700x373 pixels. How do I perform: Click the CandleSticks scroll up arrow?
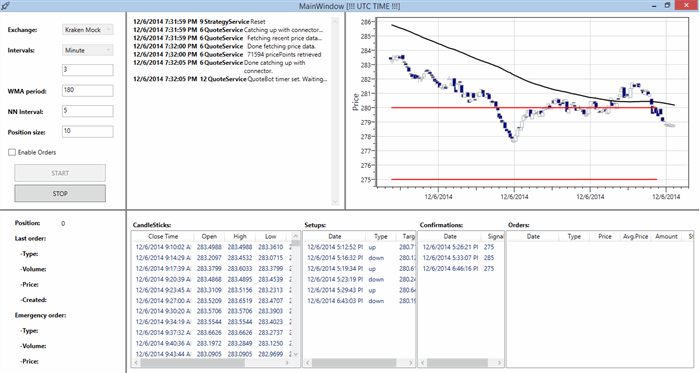(295, 236)
